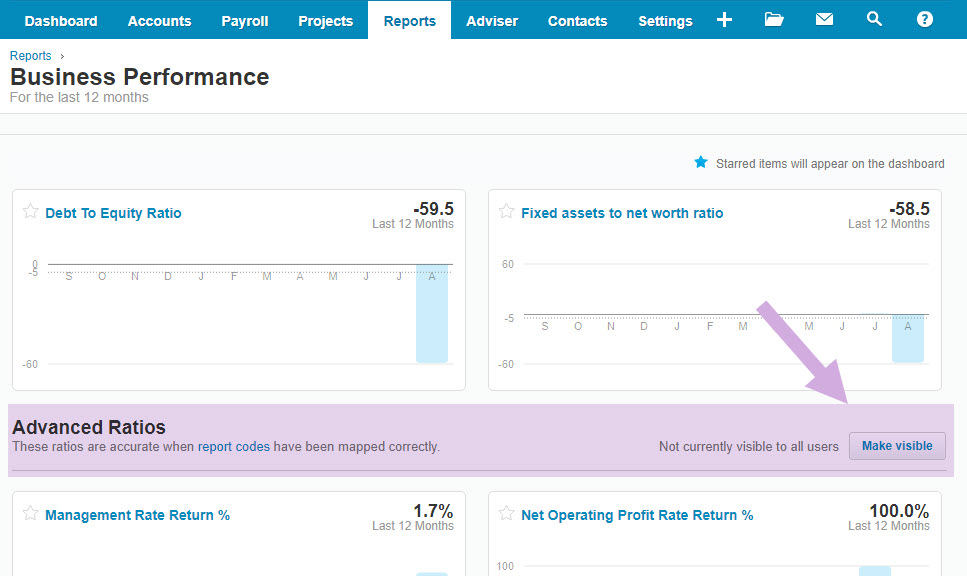
Task: Open the mail inbox icon
Action: pyautogui.click(x=824, y=20)
